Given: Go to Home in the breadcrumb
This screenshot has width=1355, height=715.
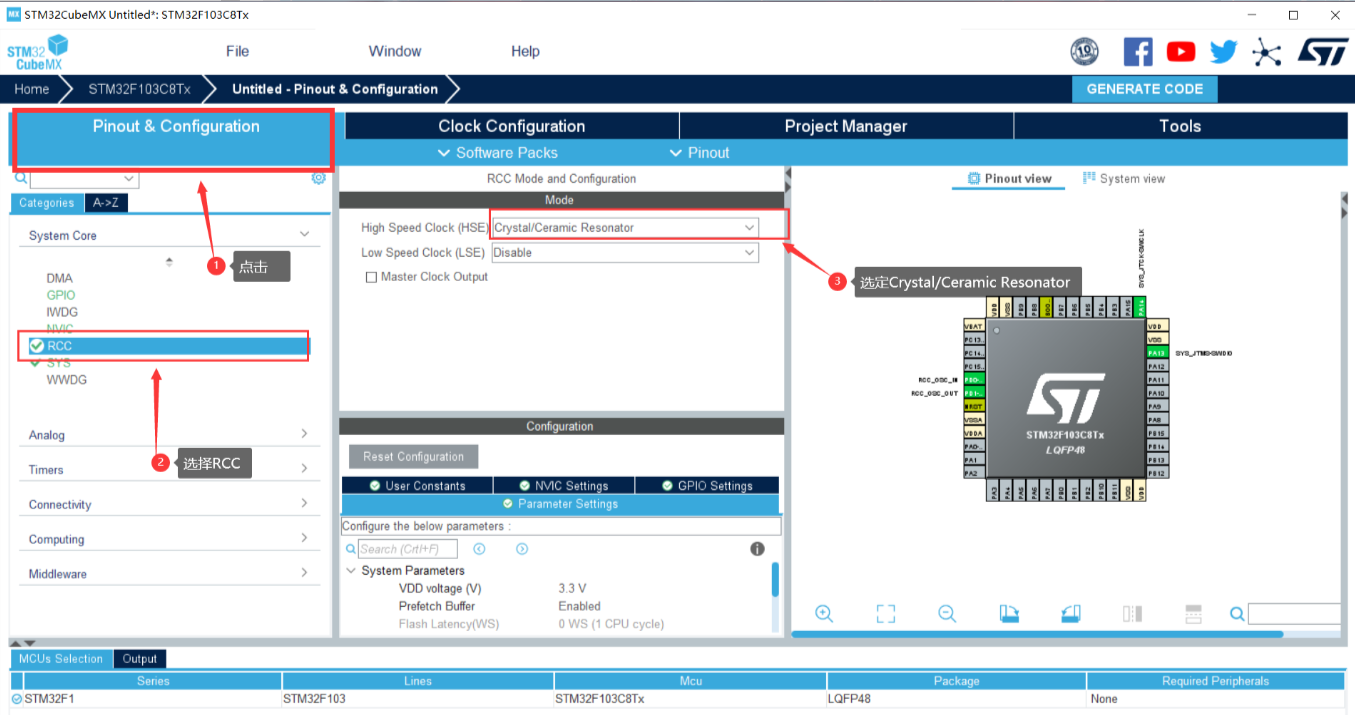Looking at the screenshot, I should click(31, 89).
